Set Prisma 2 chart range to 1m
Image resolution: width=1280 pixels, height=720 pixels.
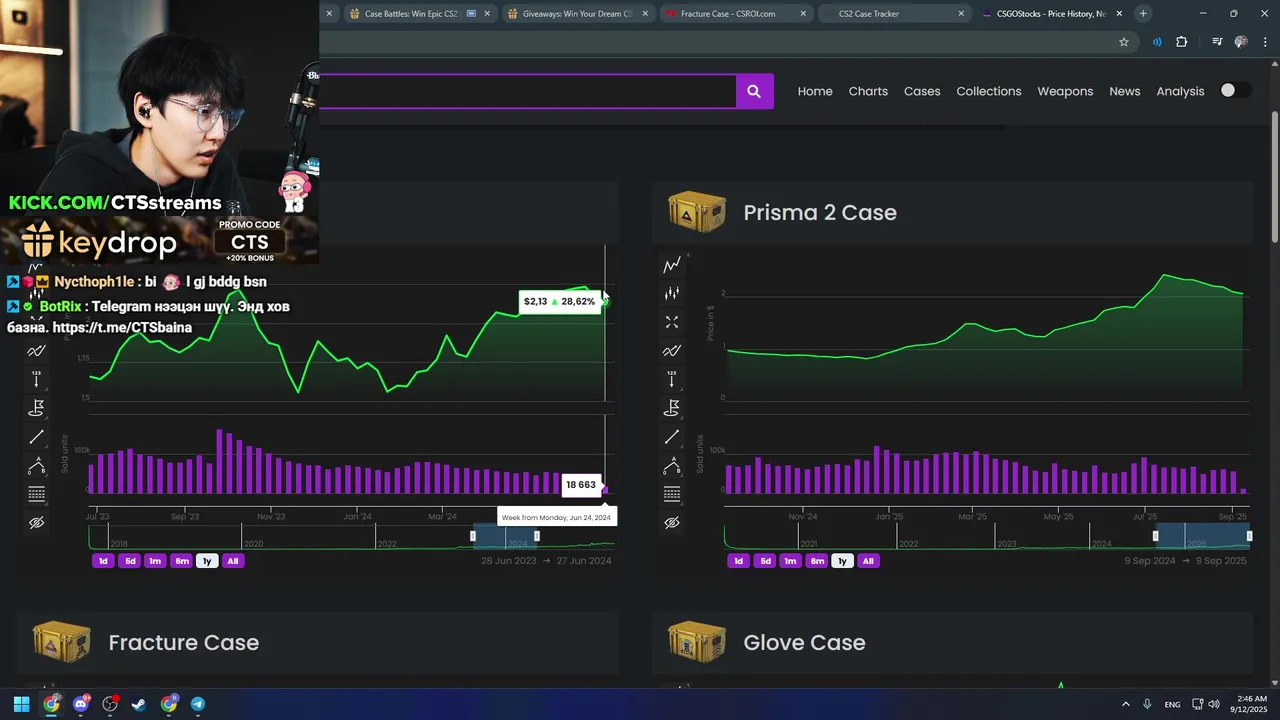[x=791, y=561]
